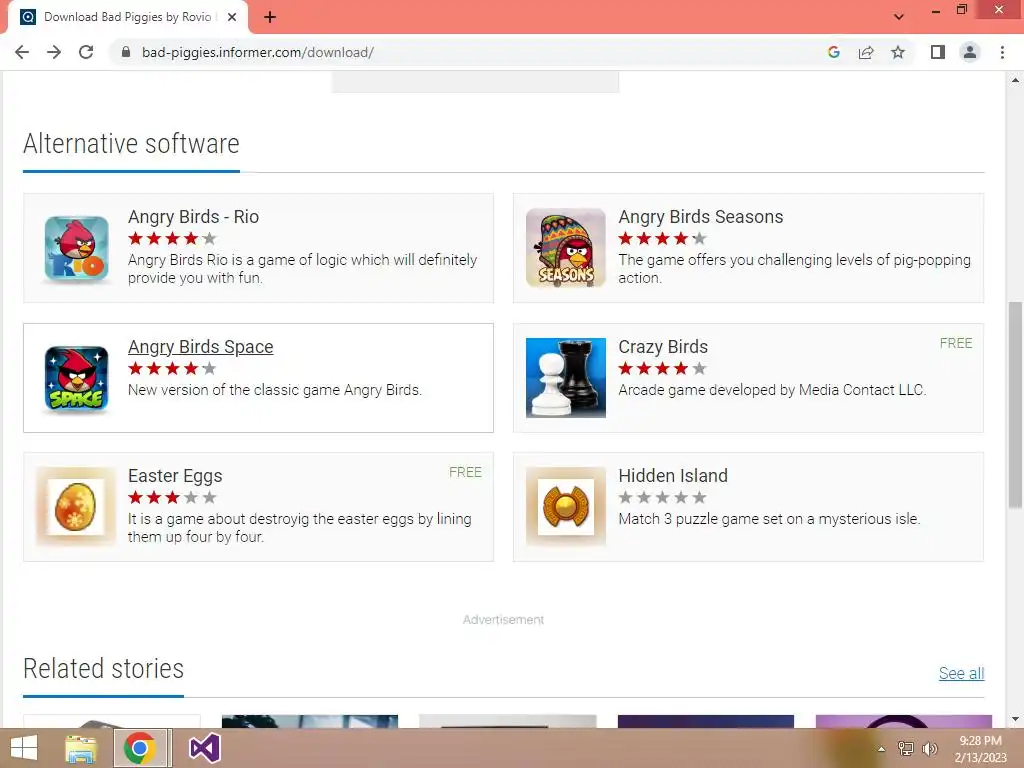
Task: Open volume speaker tray icon
Action: click(929, 748)
